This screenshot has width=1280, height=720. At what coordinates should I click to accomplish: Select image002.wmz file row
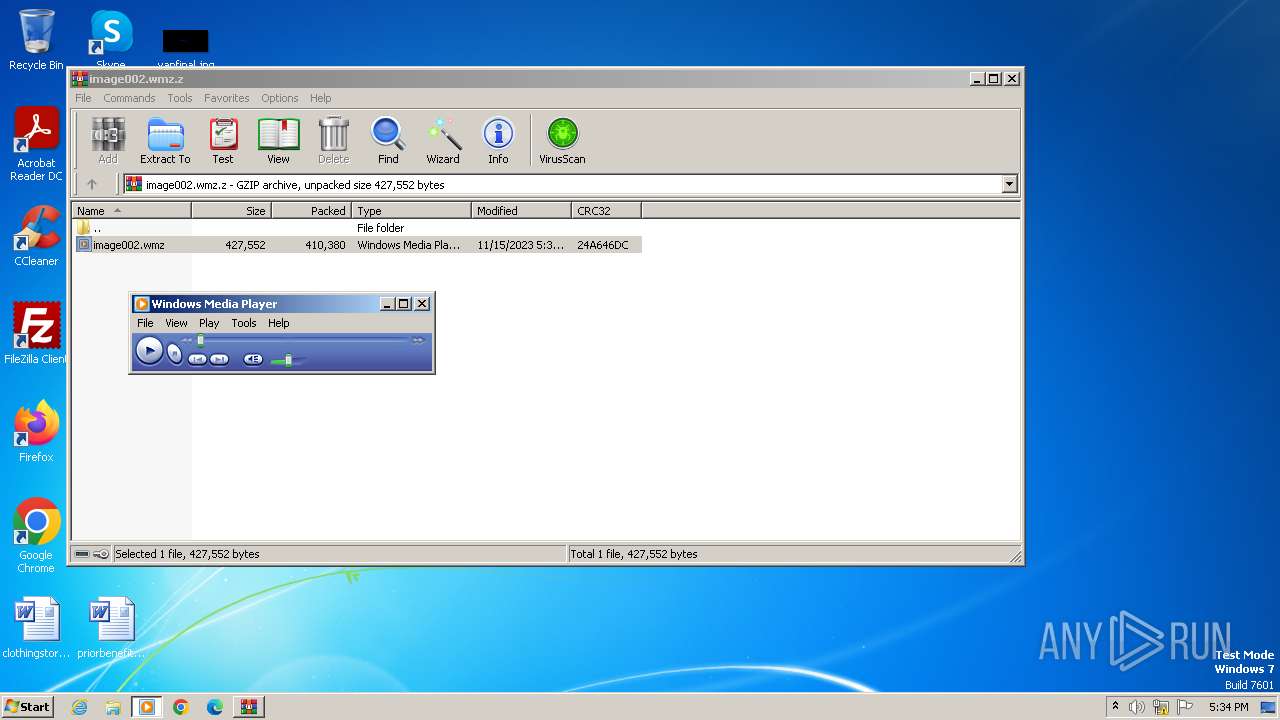(358, 245)
